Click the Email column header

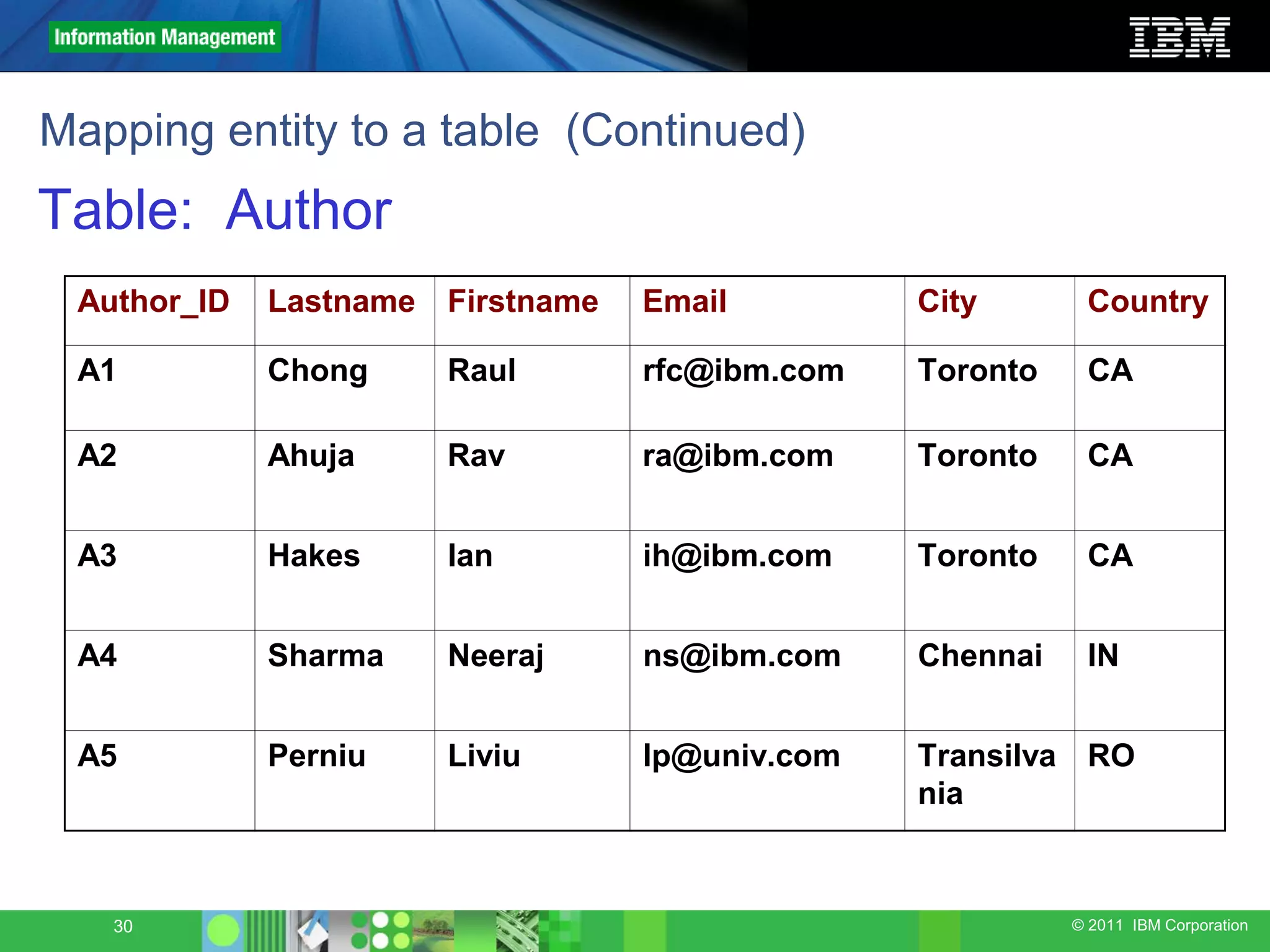click(x=684, y=302)
